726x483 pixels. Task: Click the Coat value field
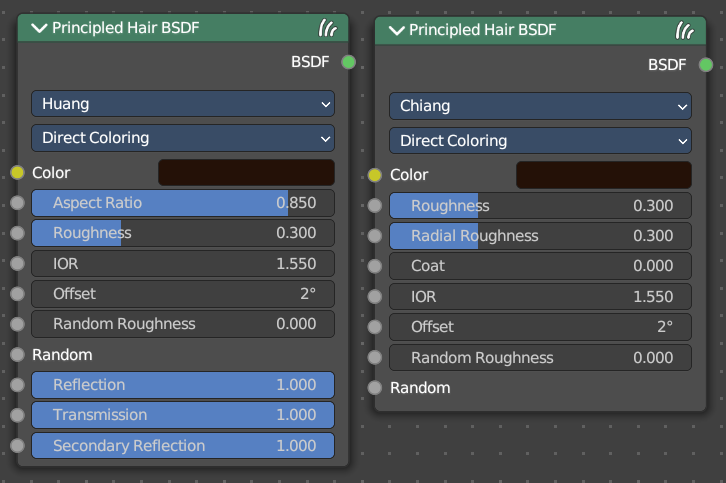click(x=540, y=266)
